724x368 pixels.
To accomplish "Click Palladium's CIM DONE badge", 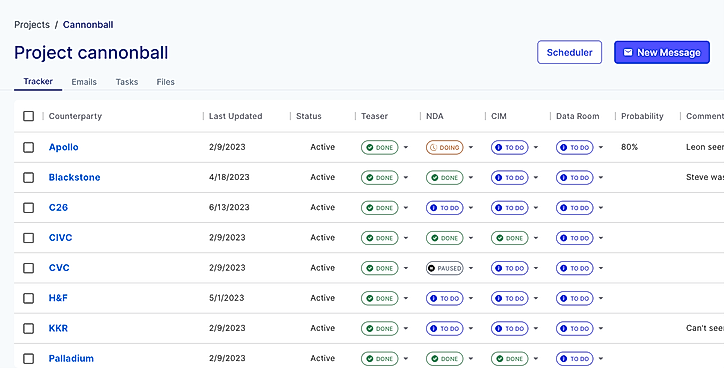I will pos(509,358).
